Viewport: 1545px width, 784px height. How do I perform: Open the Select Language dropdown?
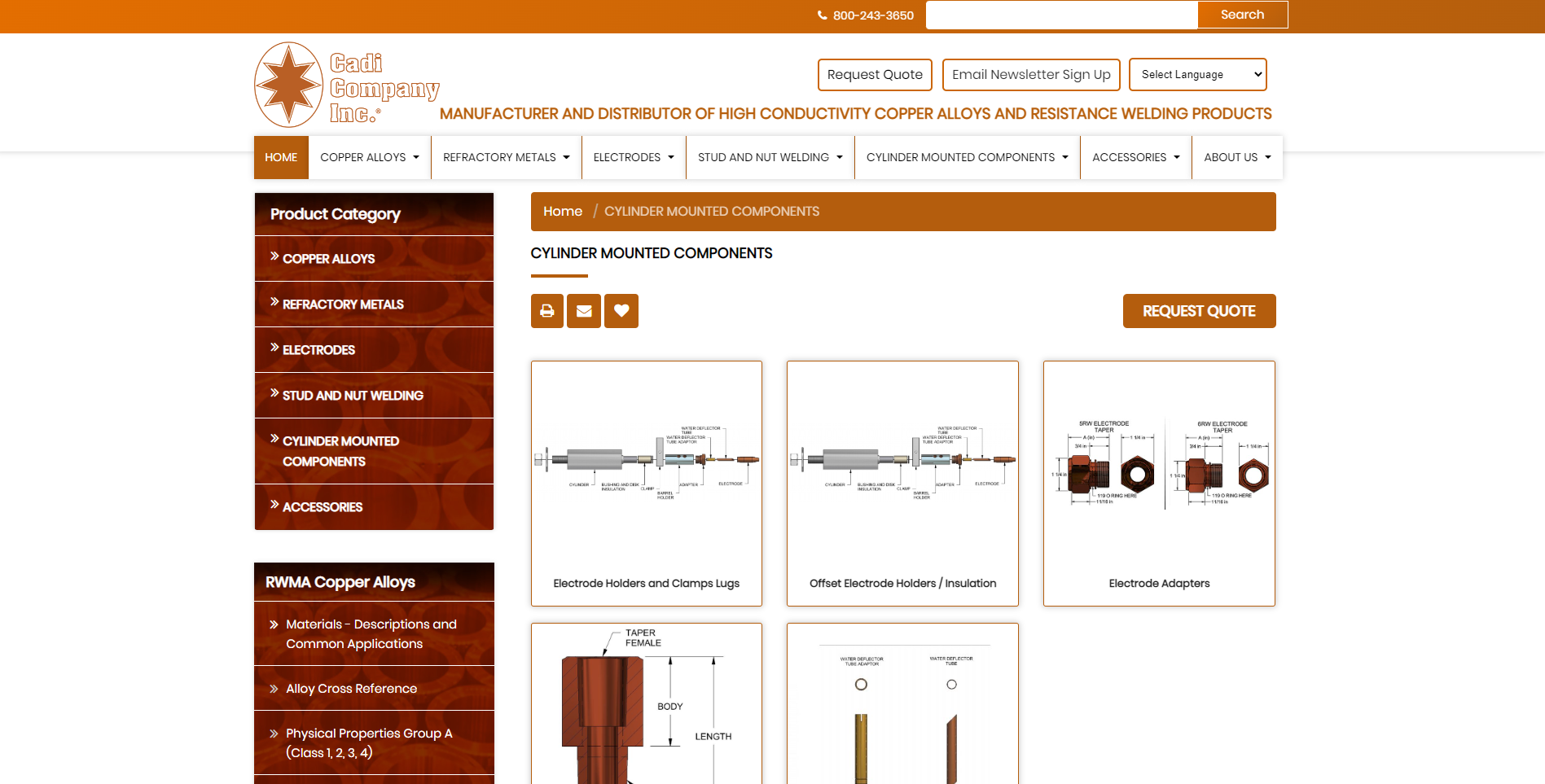point(1197,75)
